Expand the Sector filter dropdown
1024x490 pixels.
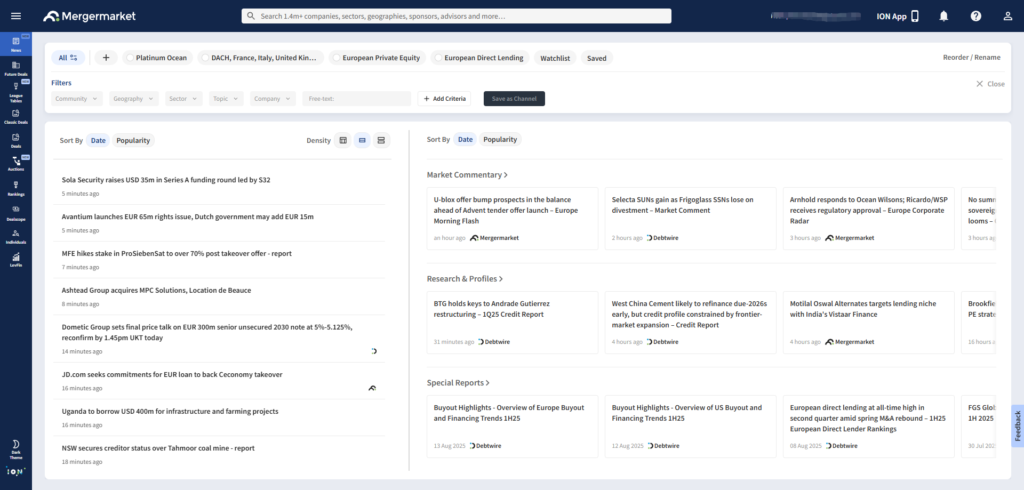[x=183, y=99]
